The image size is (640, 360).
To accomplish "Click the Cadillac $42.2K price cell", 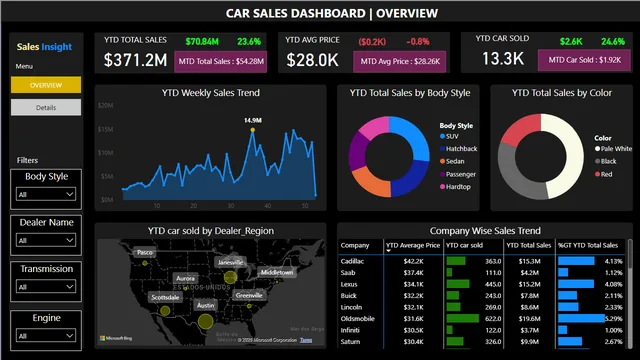I will tap(413, 261).
